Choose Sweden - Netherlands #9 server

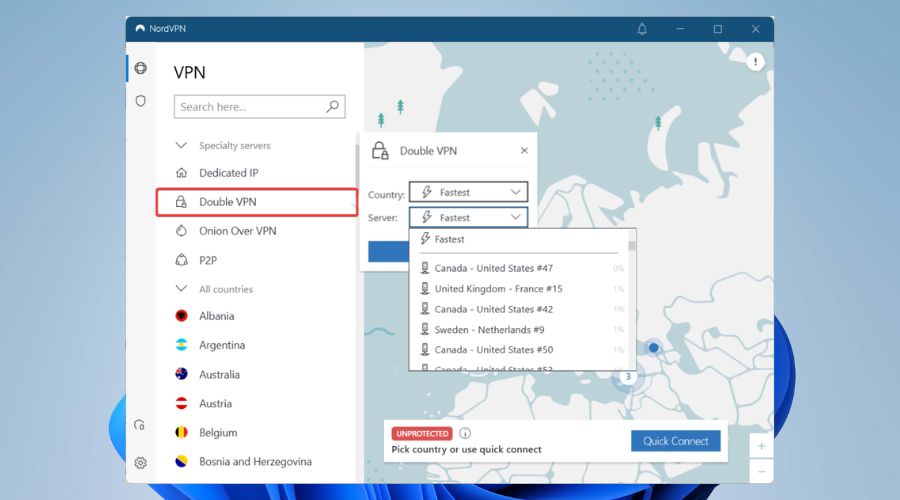[x=488, y=330]
